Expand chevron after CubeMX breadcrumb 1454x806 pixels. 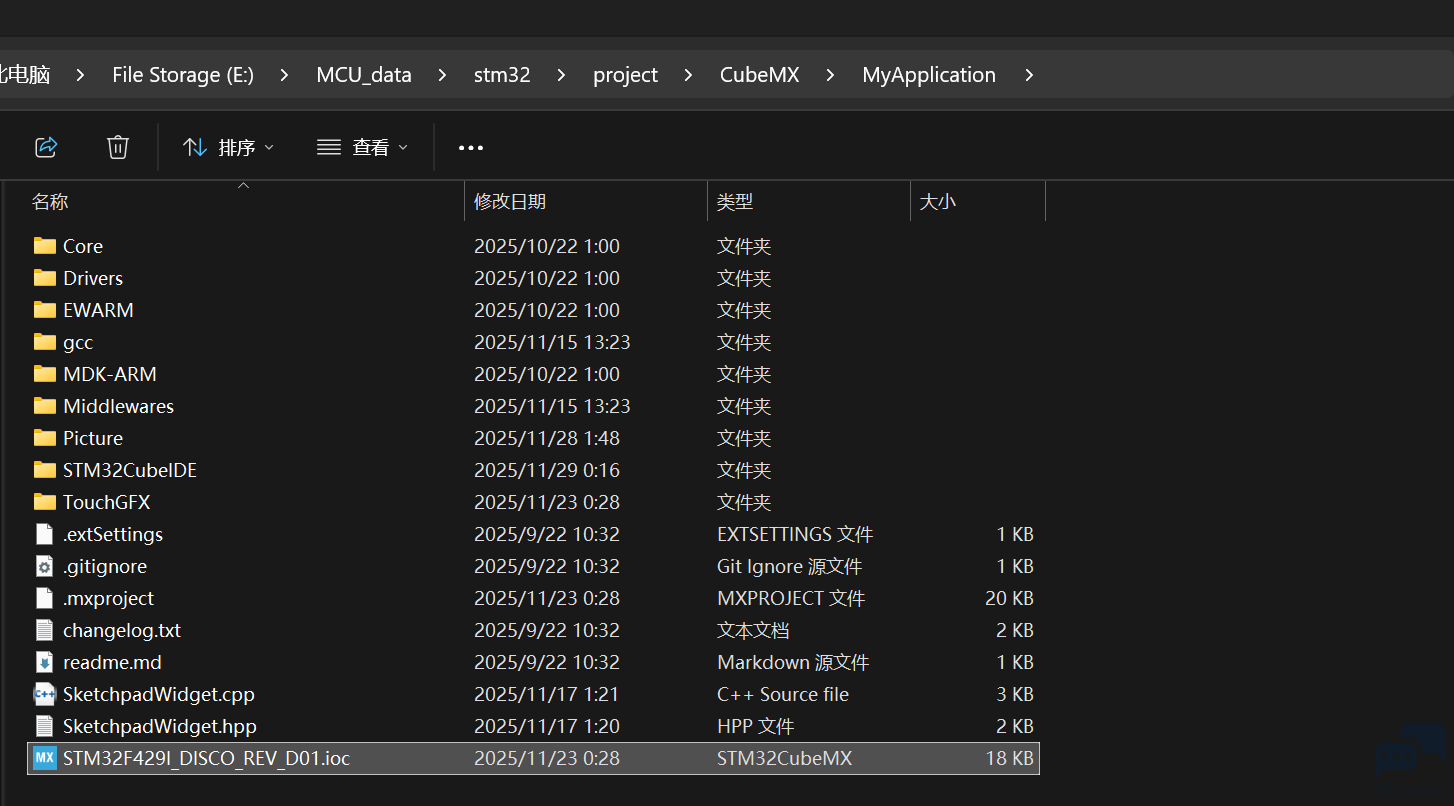tap(830, 75)
